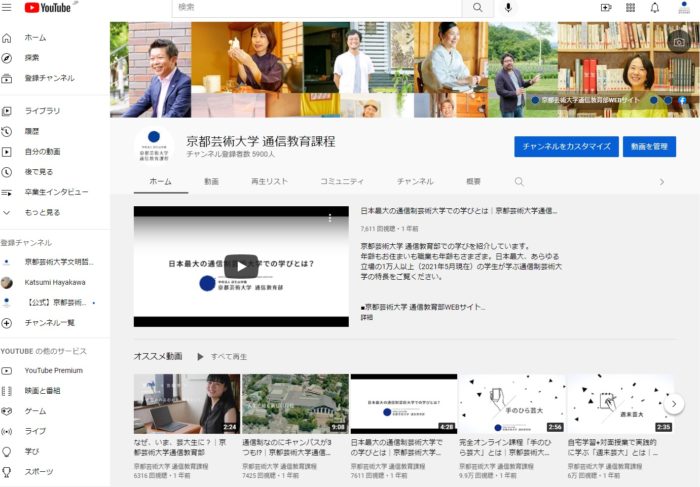The height and width of the screenshot is (487, 700).
Task: Open YouTube Premium in sidebar
Action: [x=55, y=370]
